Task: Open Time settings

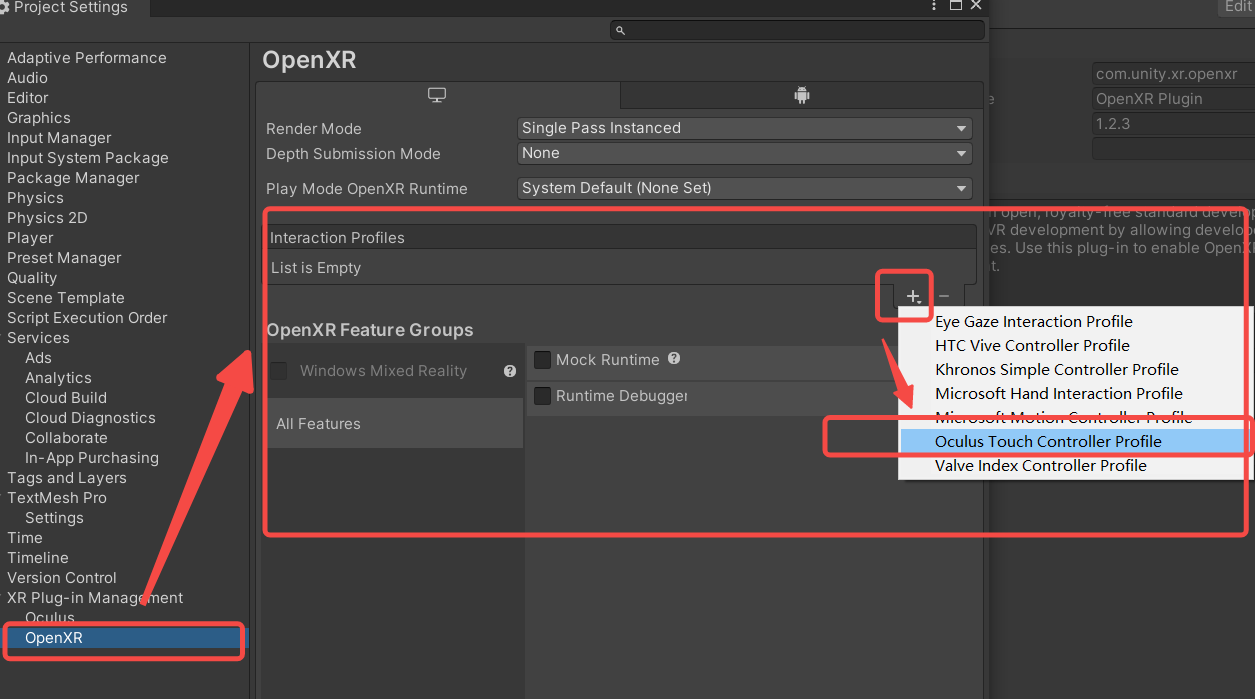Action: pyautogui.click(x=25, y=538)
